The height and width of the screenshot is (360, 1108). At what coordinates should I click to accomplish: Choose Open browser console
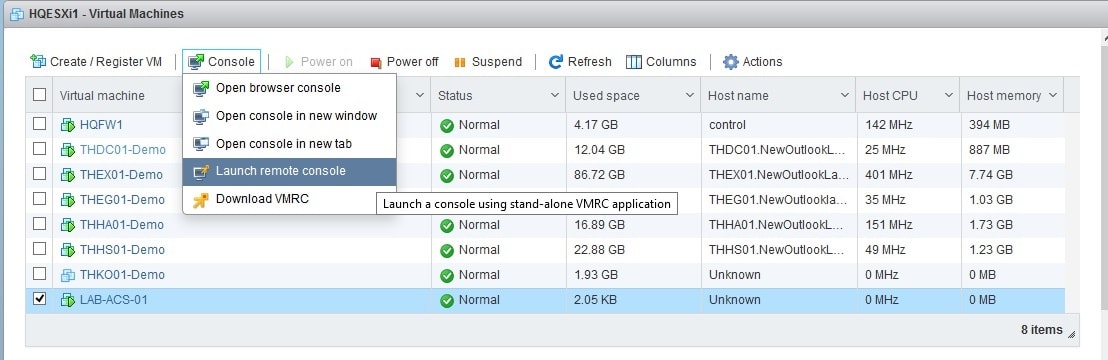click(x=289, y=88)
